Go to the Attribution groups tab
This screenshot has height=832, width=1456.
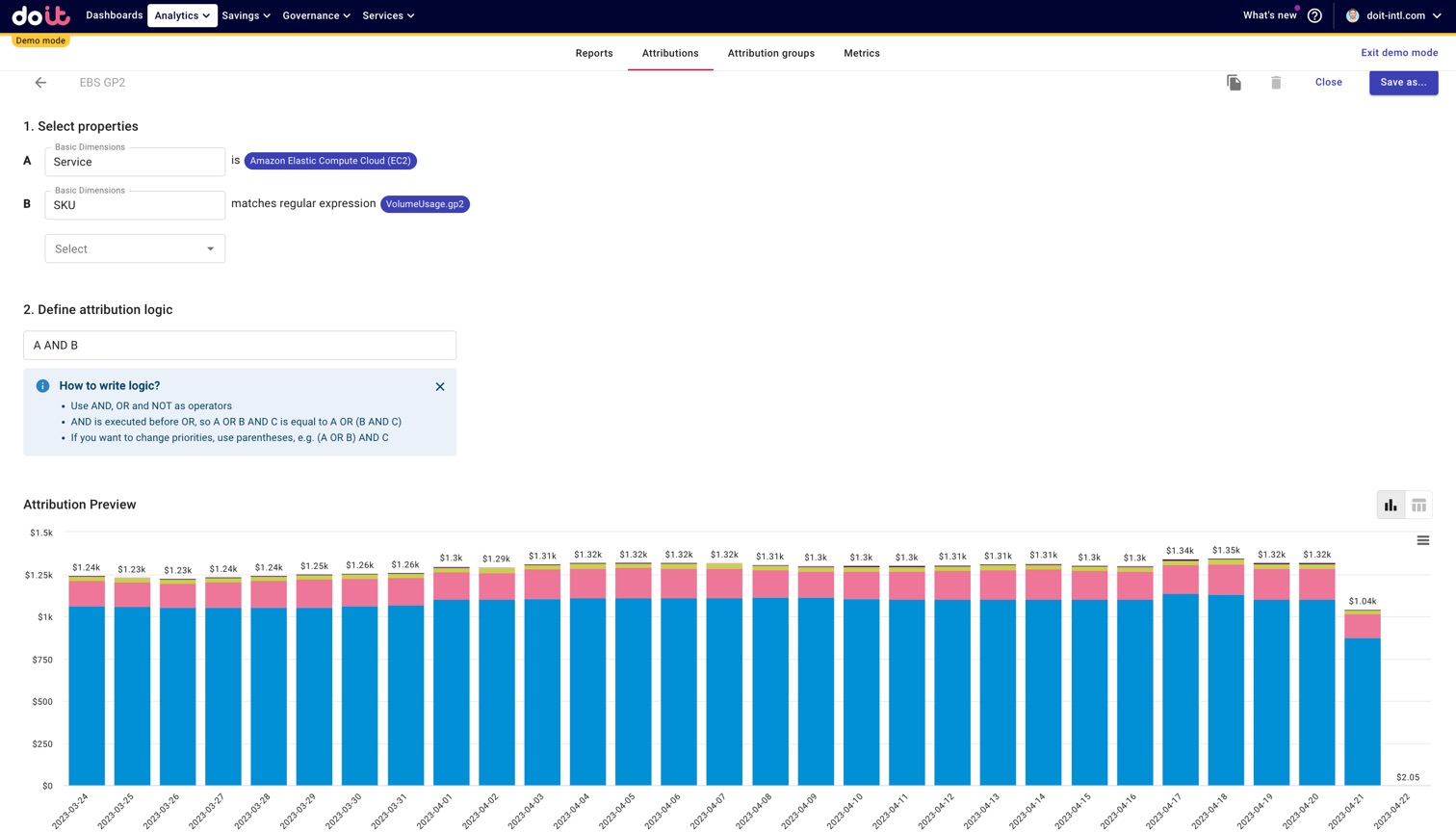770,53
